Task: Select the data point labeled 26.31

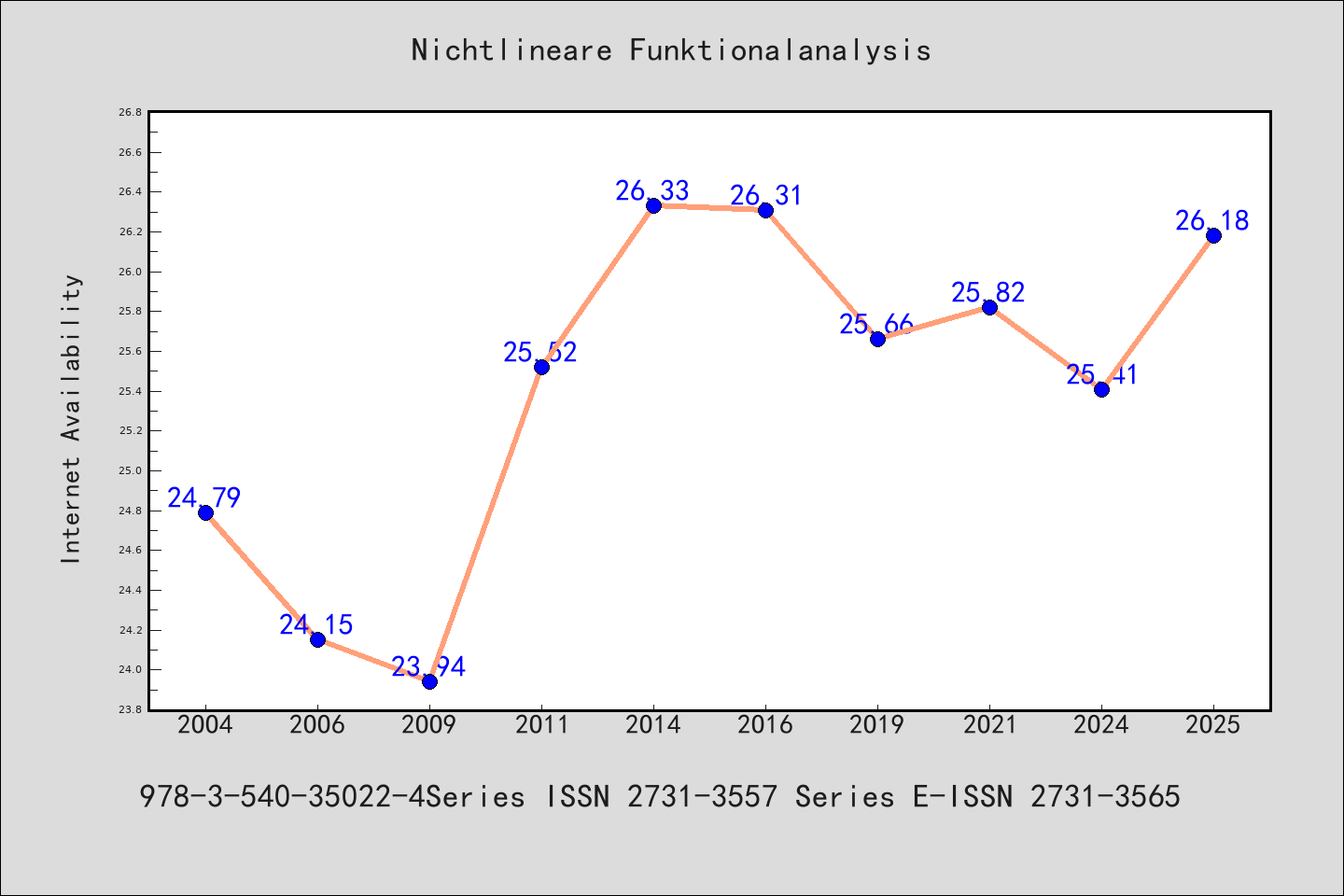Action: (765, 210)
